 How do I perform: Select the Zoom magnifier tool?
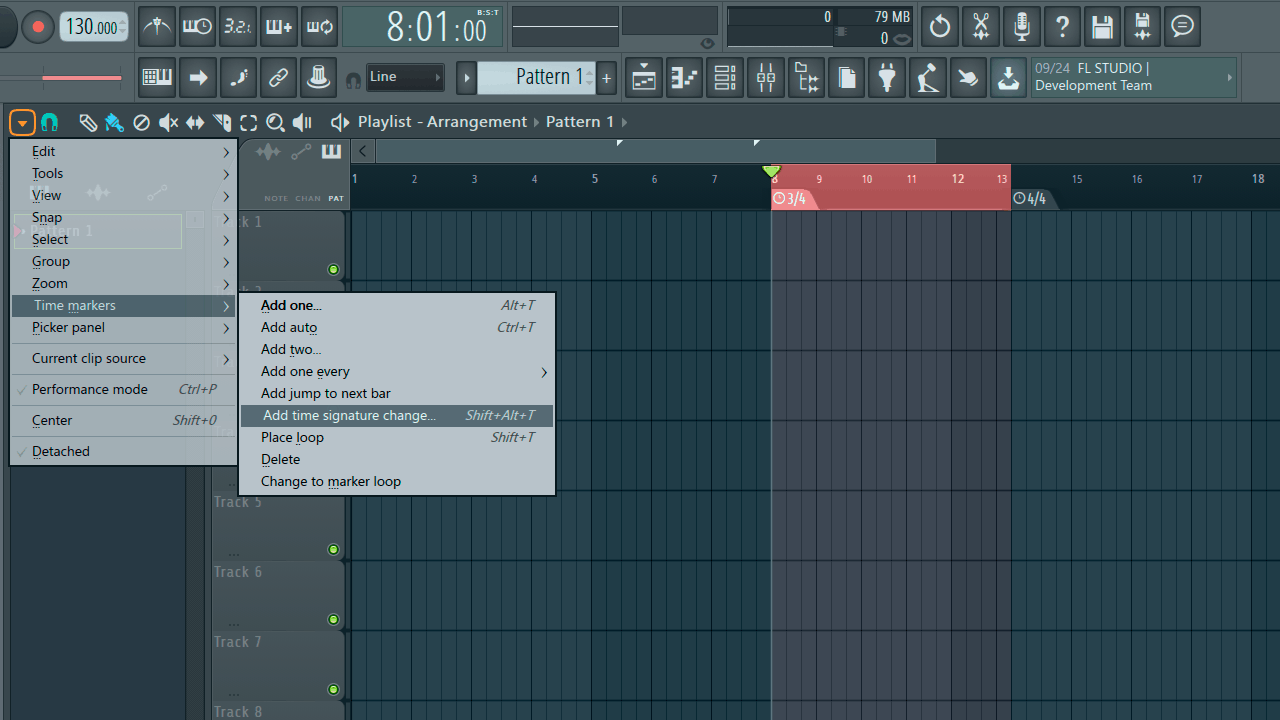tap(275, 122)
